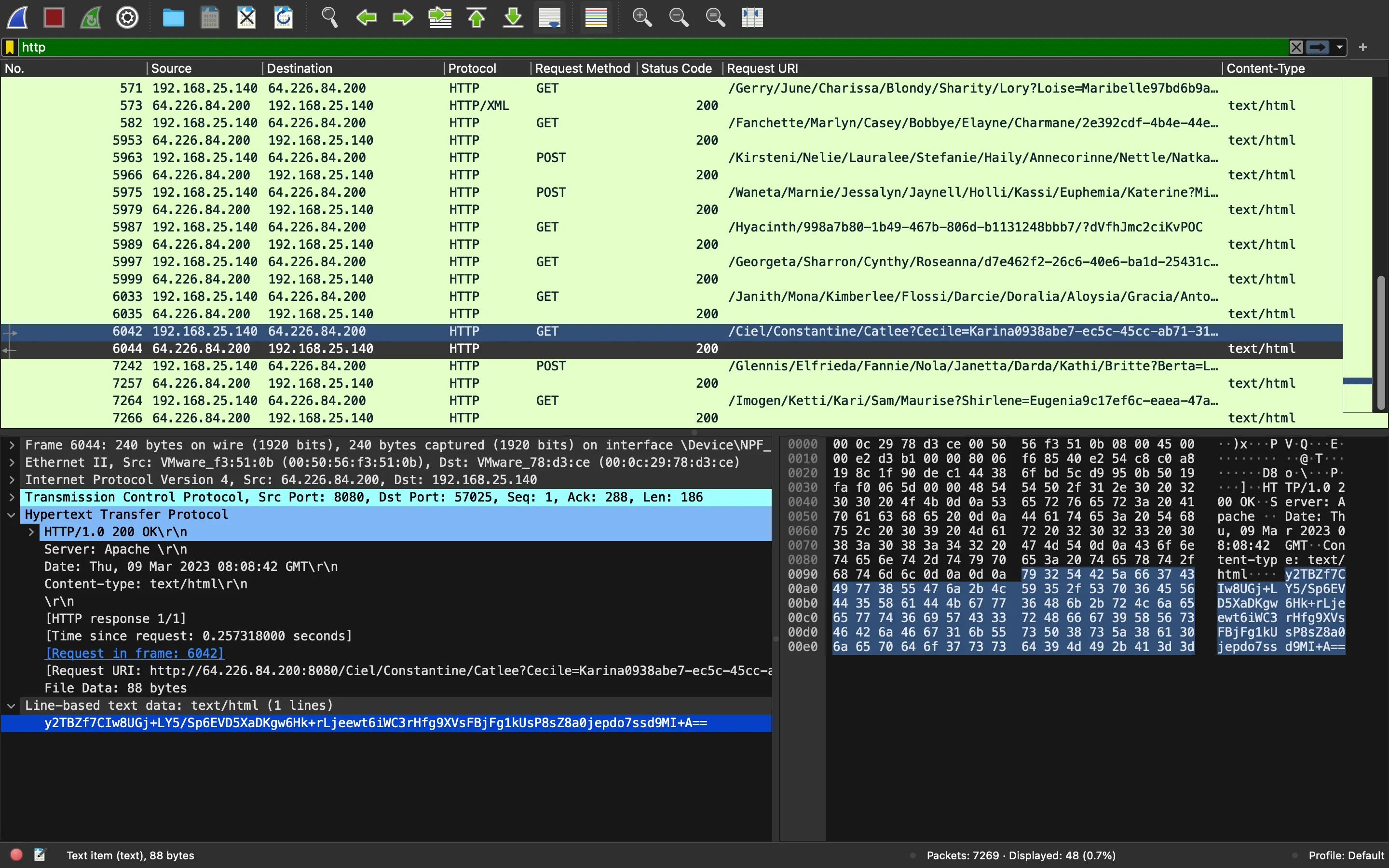Click the http display filter field

(x=653, y=47)
